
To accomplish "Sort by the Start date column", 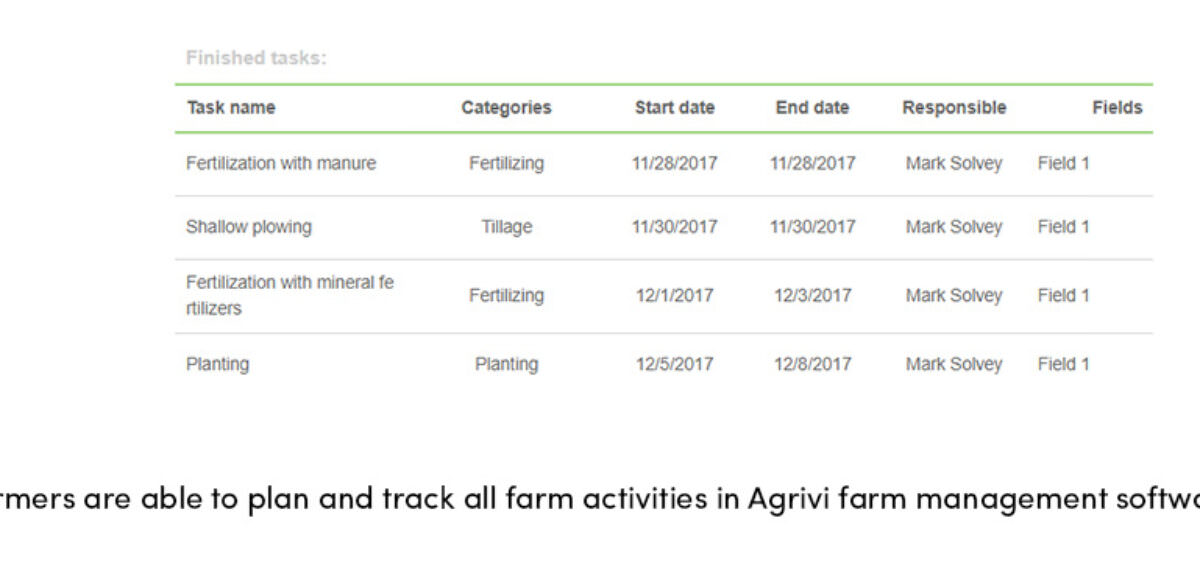I will (674, 108).
